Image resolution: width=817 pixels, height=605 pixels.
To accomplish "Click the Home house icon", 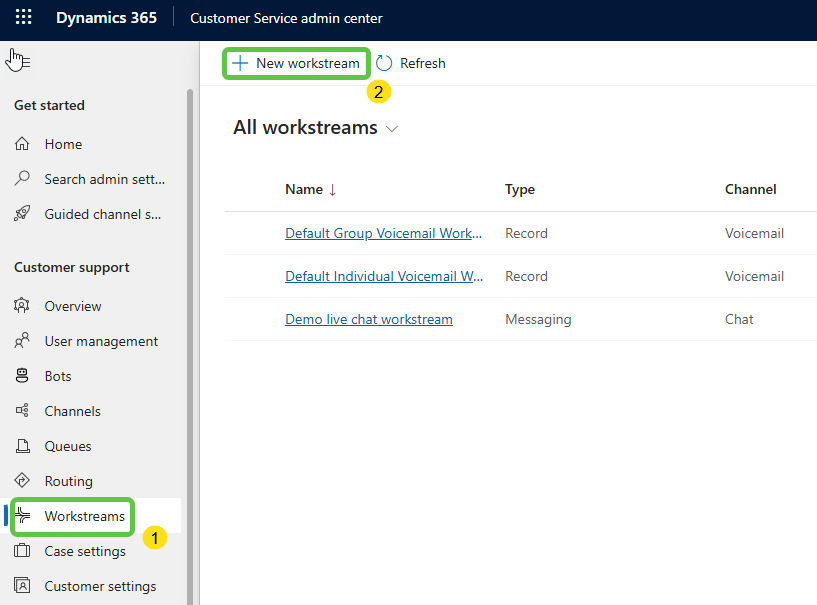I will [x=23, y=144].
